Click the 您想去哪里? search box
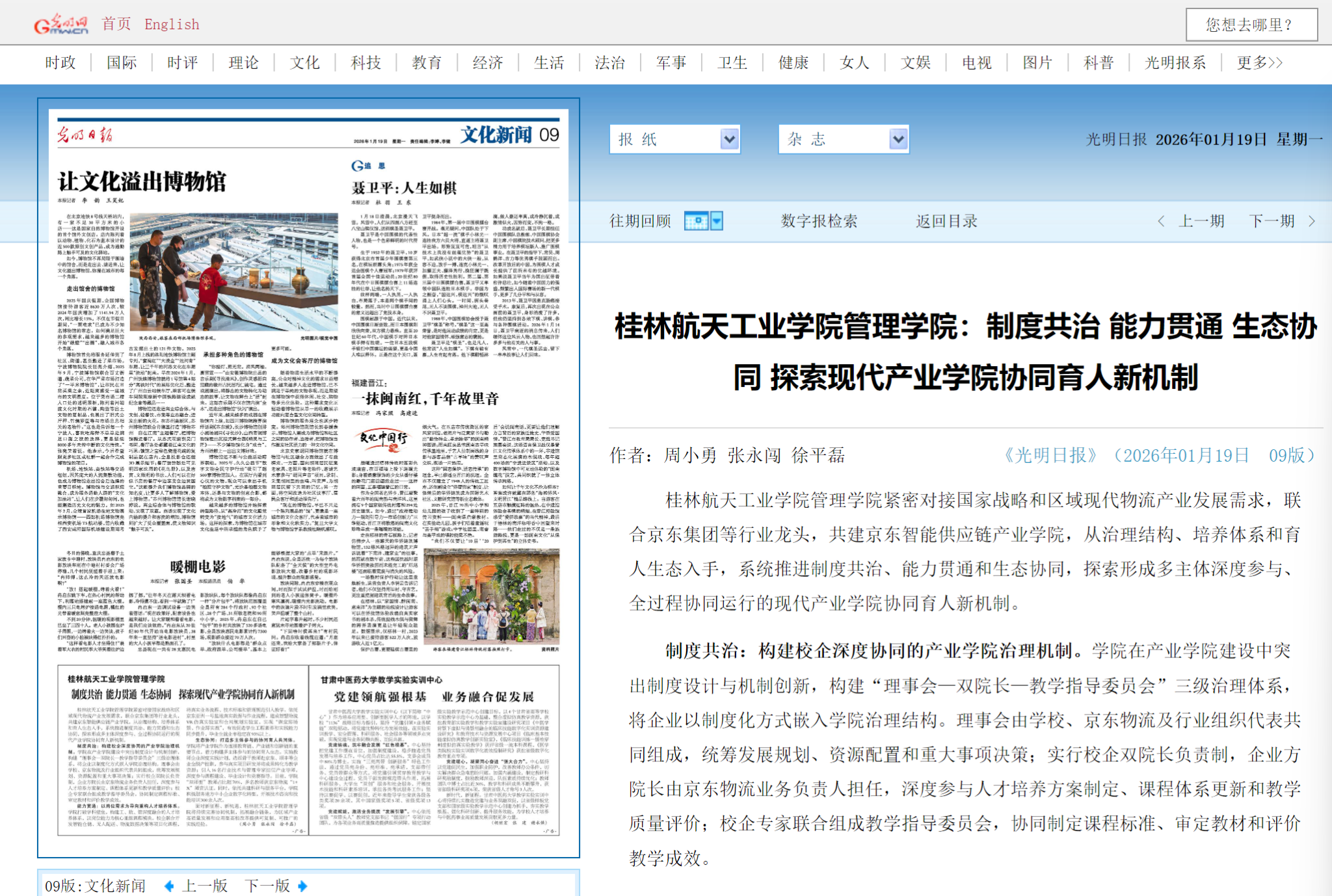This screenshot has height=896, width=1332. pos(1251,25)
